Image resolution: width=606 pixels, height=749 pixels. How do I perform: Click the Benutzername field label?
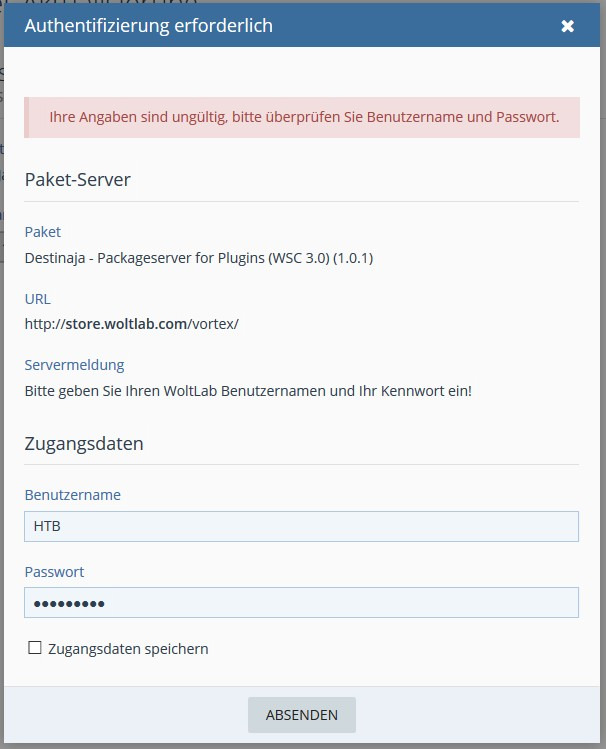[72, 495]
